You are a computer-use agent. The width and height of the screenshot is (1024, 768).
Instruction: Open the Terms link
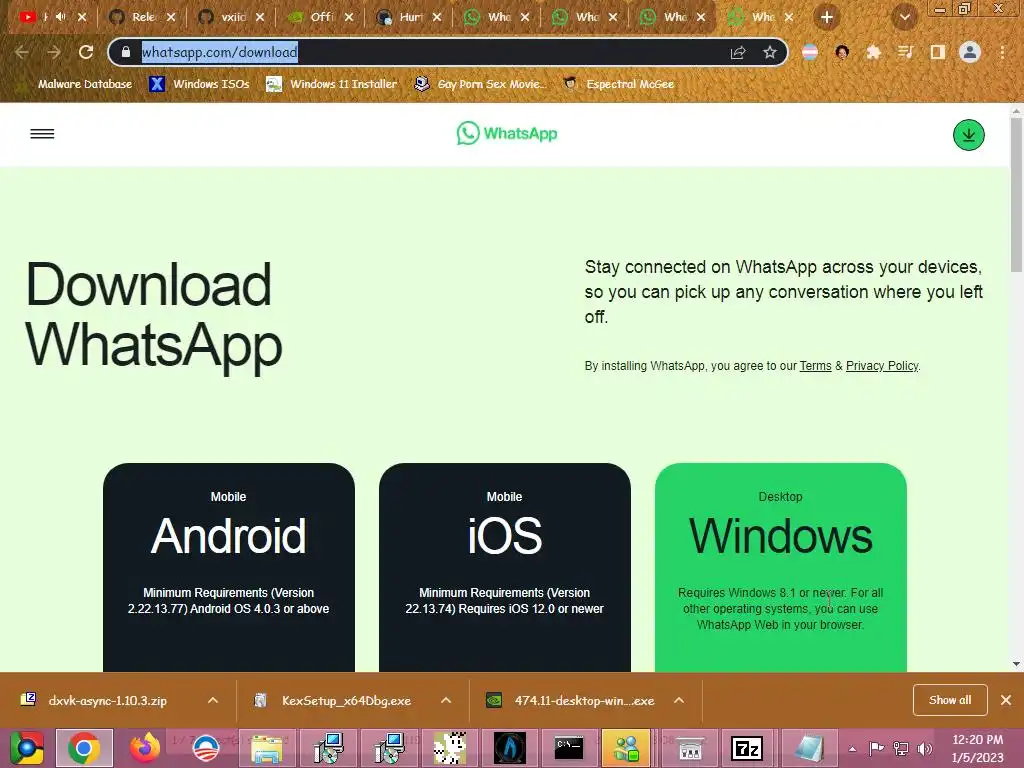(815, 366)
